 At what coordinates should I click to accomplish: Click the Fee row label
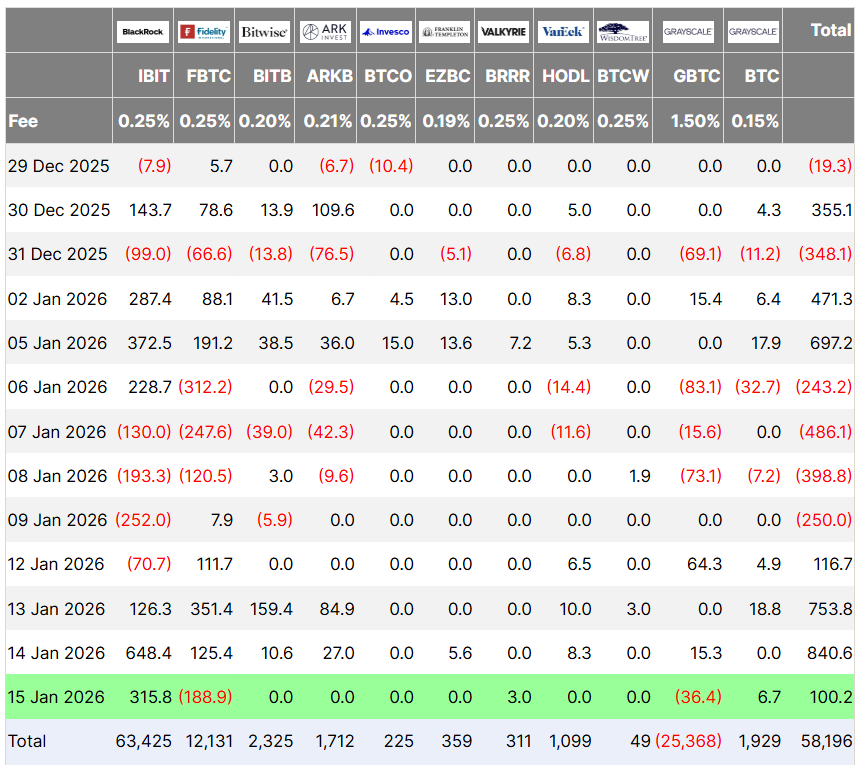pos(23,121)
